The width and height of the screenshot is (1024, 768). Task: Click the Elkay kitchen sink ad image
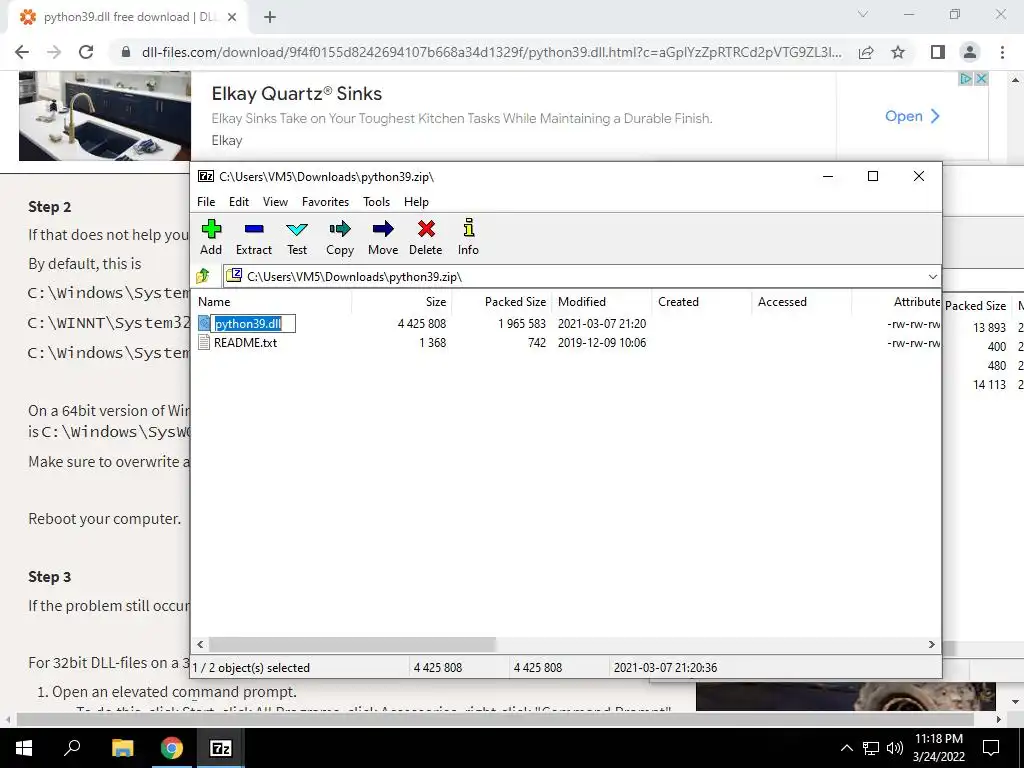coord(104,116)
